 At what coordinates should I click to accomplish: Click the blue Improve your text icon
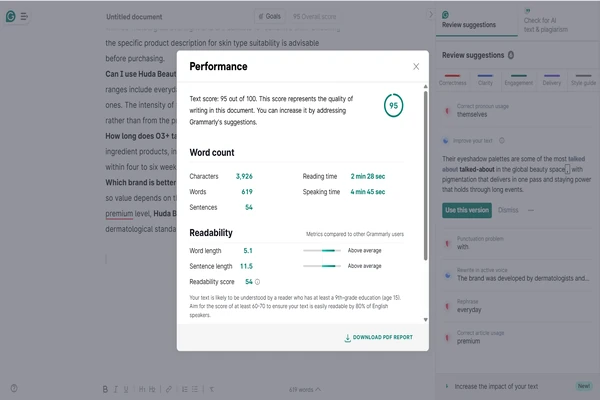pos(446,141)
